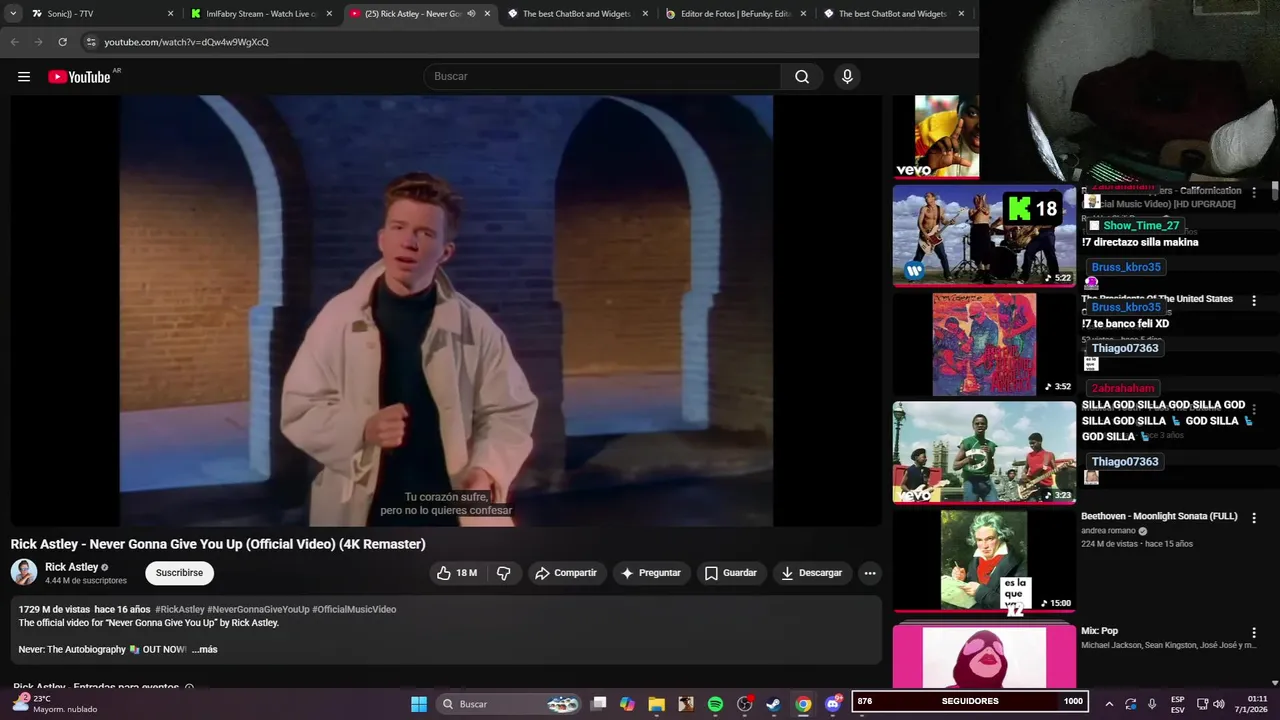Image resolution: width=1280 pixels, height=720 pixels.
Task: Subscribe with the Suscribirse button
Action: click(179, 573)
